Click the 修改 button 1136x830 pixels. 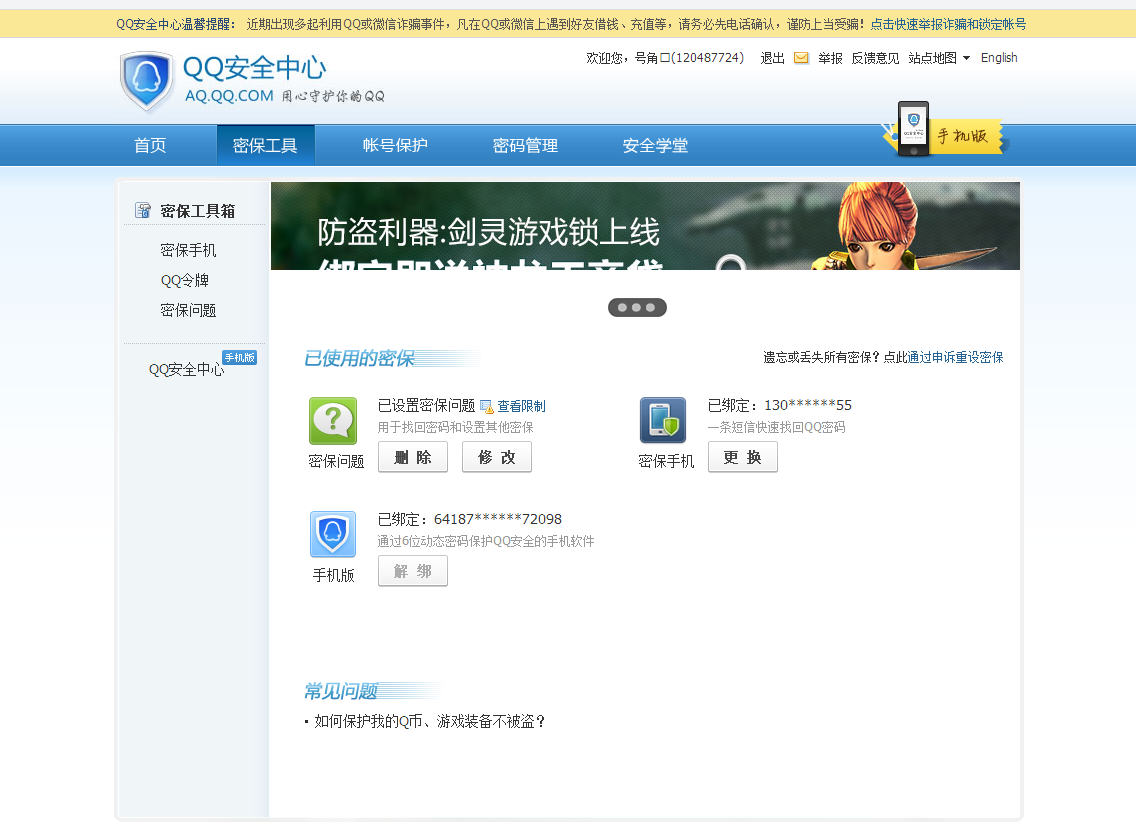(x=497, y=457)
